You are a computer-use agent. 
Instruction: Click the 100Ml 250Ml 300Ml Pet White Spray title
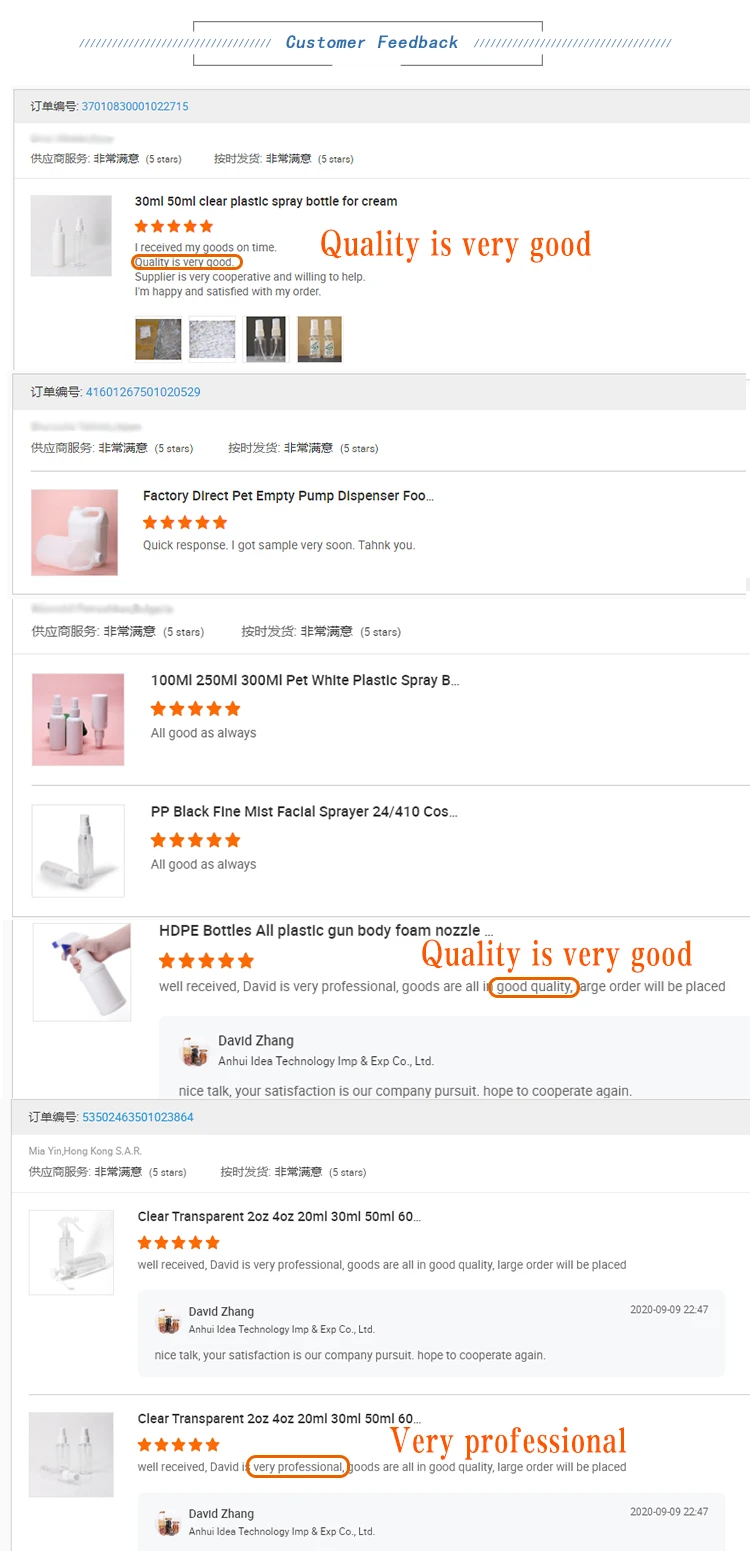pos(305,681)
